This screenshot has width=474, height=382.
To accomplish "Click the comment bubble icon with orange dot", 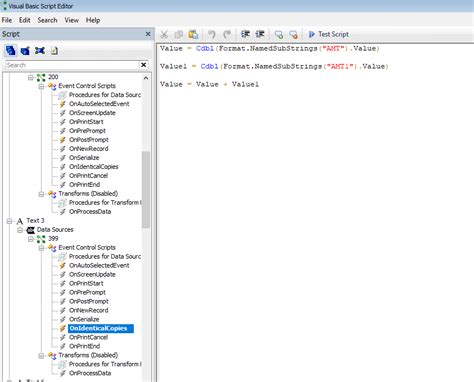I will point(293,34).
